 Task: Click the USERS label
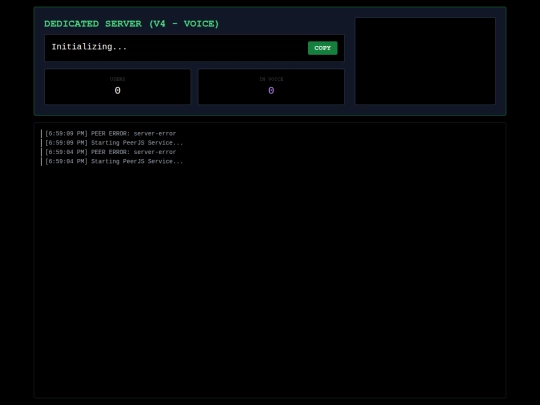click(117, 79)
